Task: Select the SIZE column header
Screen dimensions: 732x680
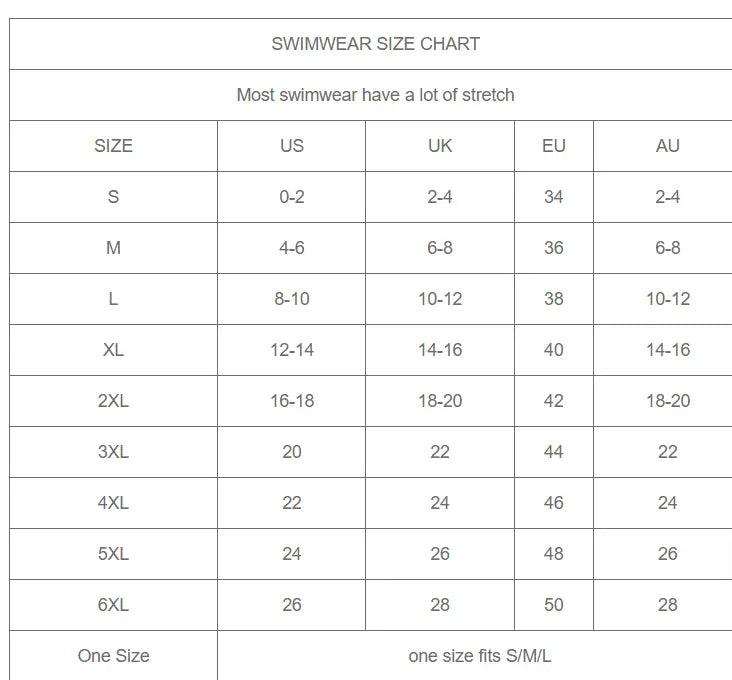Action: click(113, 146)
